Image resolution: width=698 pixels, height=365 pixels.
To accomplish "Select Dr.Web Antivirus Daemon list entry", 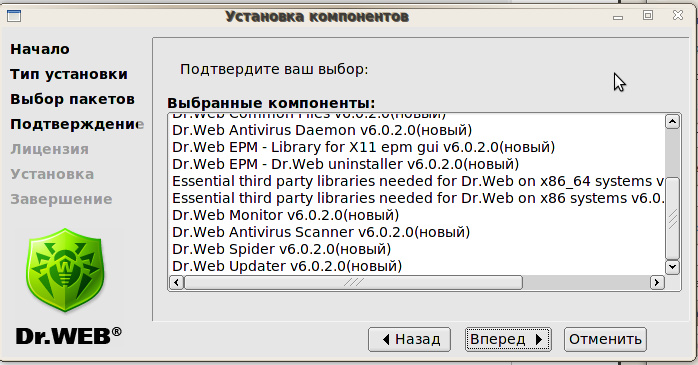I will [322, 130].
